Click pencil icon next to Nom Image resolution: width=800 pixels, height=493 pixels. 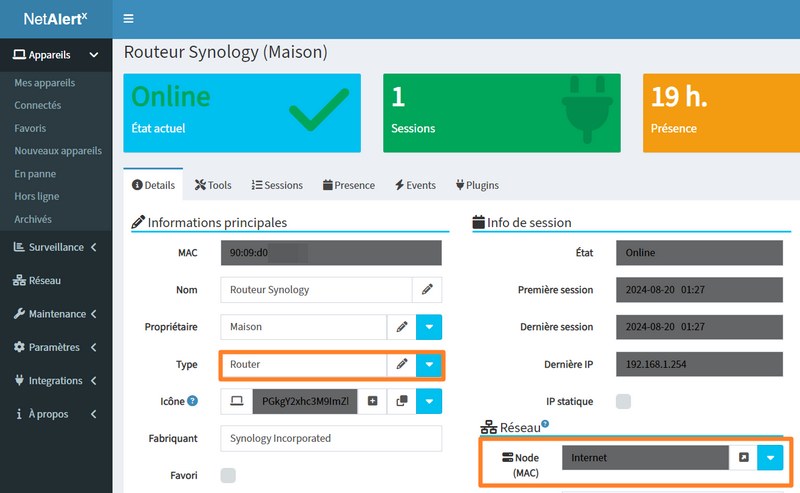[x=427, y=290]
